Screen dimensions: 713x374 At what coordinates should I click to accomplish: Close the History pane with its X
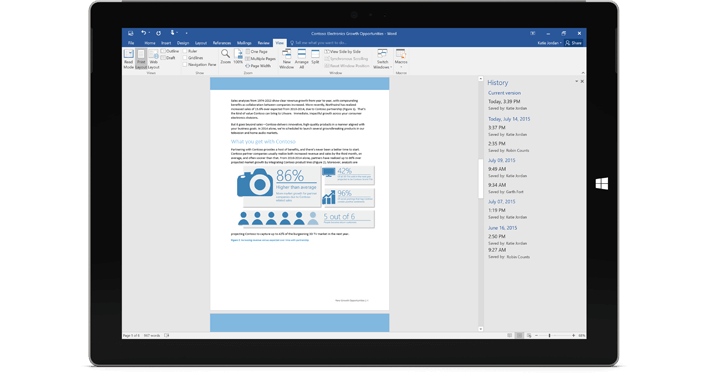click(582, 81)
